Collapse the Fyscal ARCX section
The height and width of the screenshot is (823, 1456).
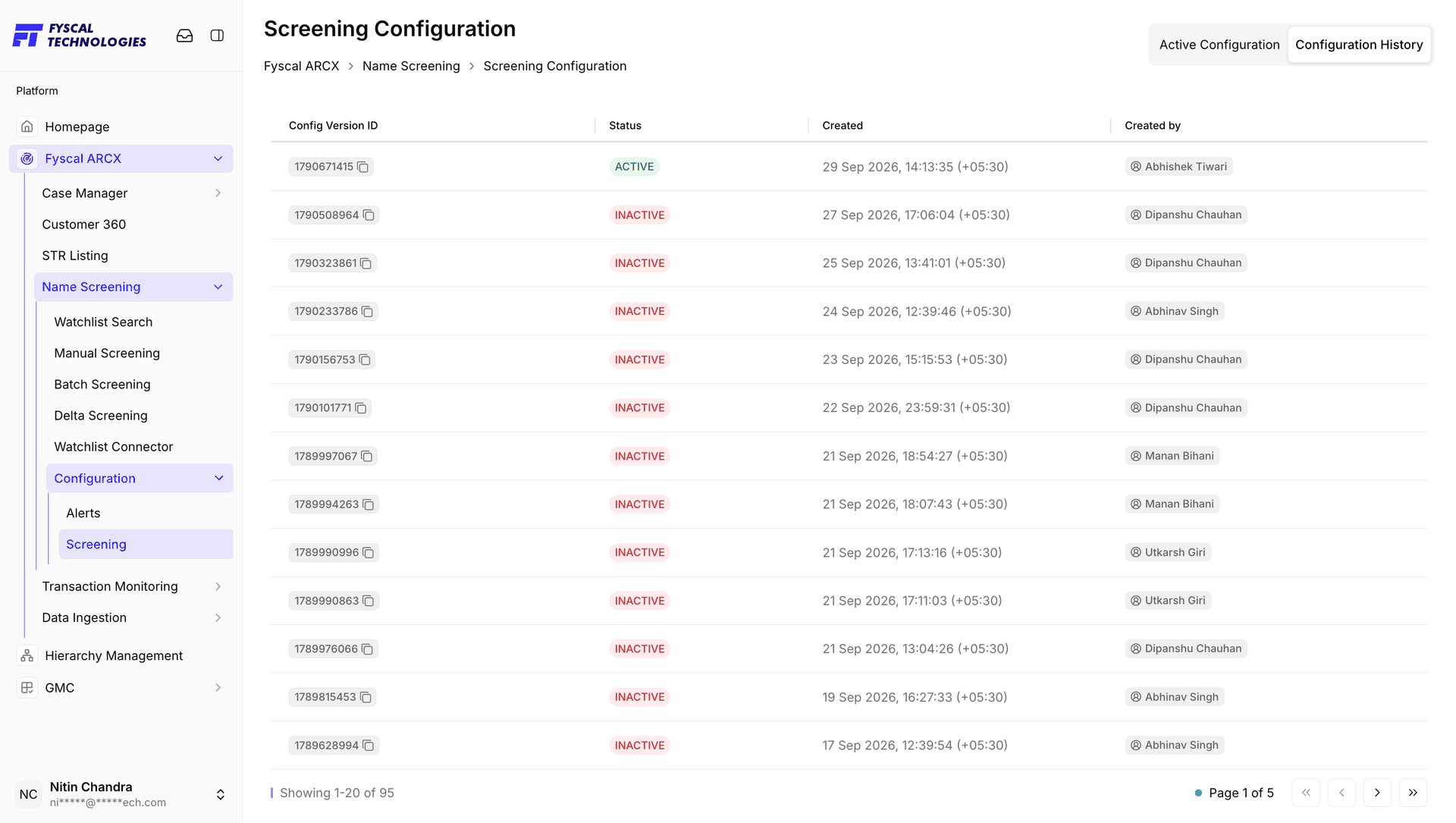[218, 159]
